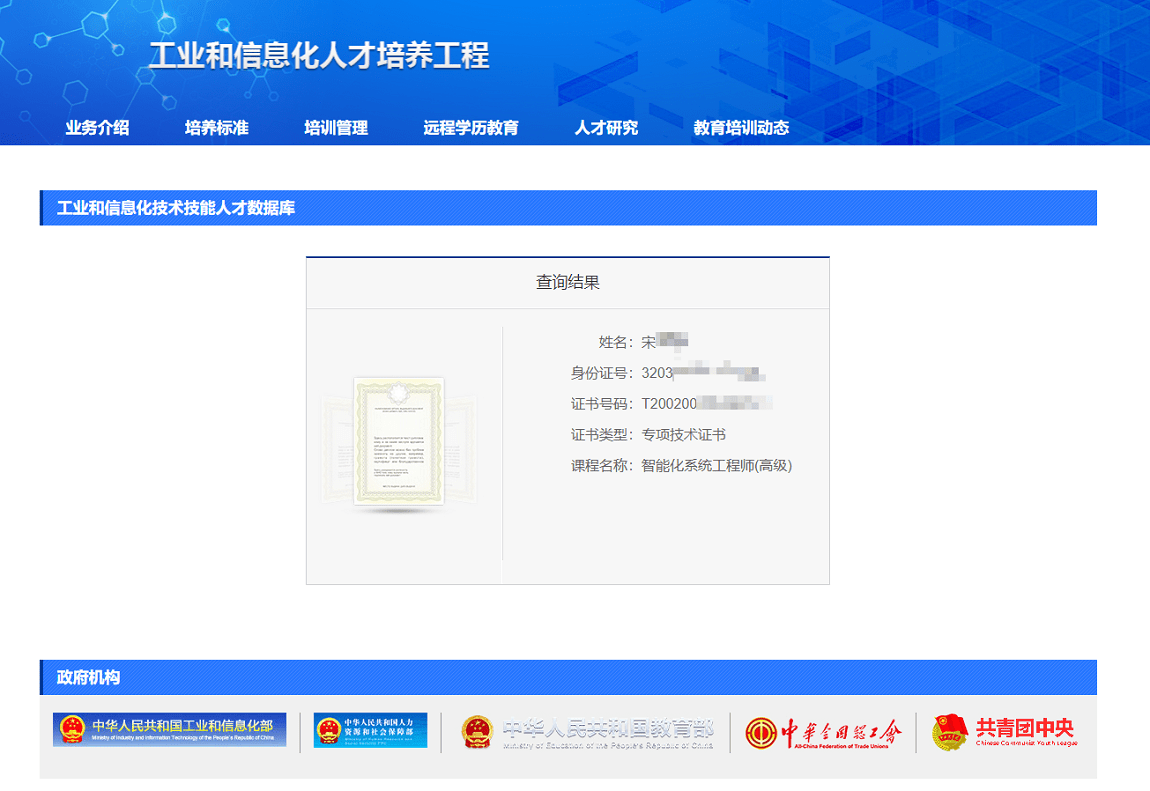Image resolution: width=1150 pixels, height=791 pixels.
Task: Click the 查询结果 results header
Action: [566, 281]
